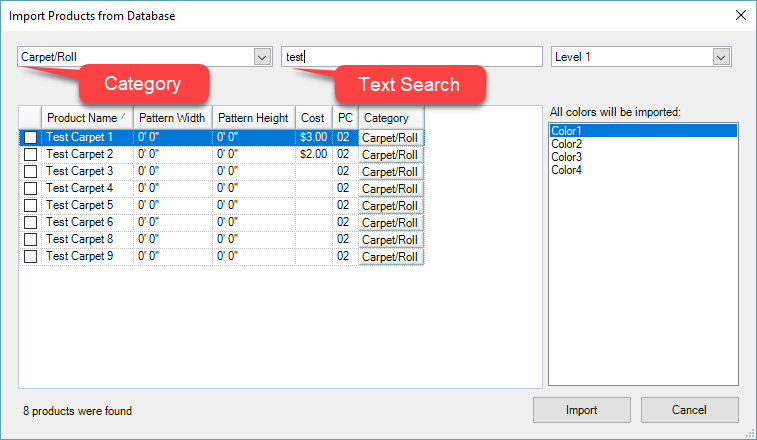
Task: Click the PC value 02 for Test Carpet 4
Action: (343, 188)
